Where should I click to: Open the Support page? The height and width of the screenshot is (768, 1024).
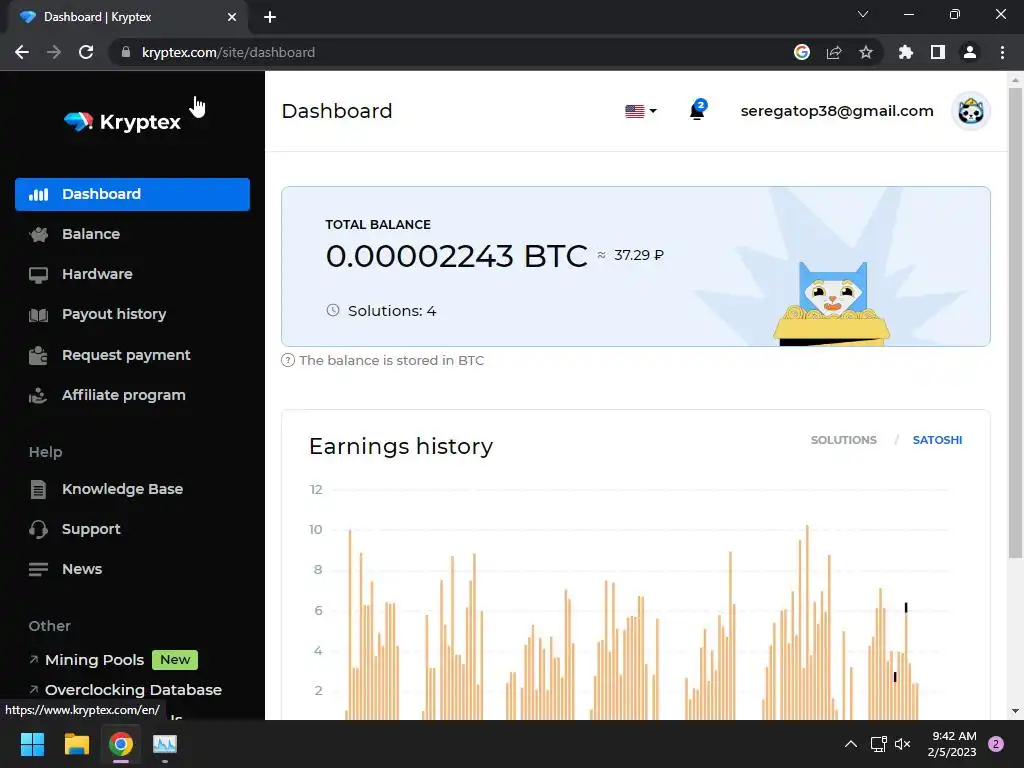(x=91, y=530)
